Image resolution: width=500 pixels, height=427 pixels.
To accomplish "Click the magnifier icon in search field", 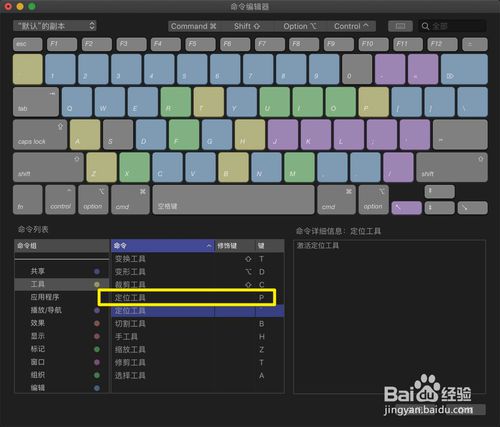I will 425,26.
